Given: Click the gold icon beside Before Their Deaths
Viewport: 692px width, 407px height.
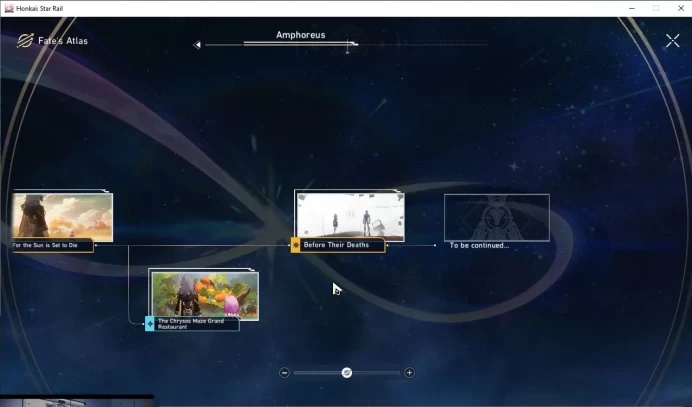Looking at the screenshot, I should pos(296,245).
